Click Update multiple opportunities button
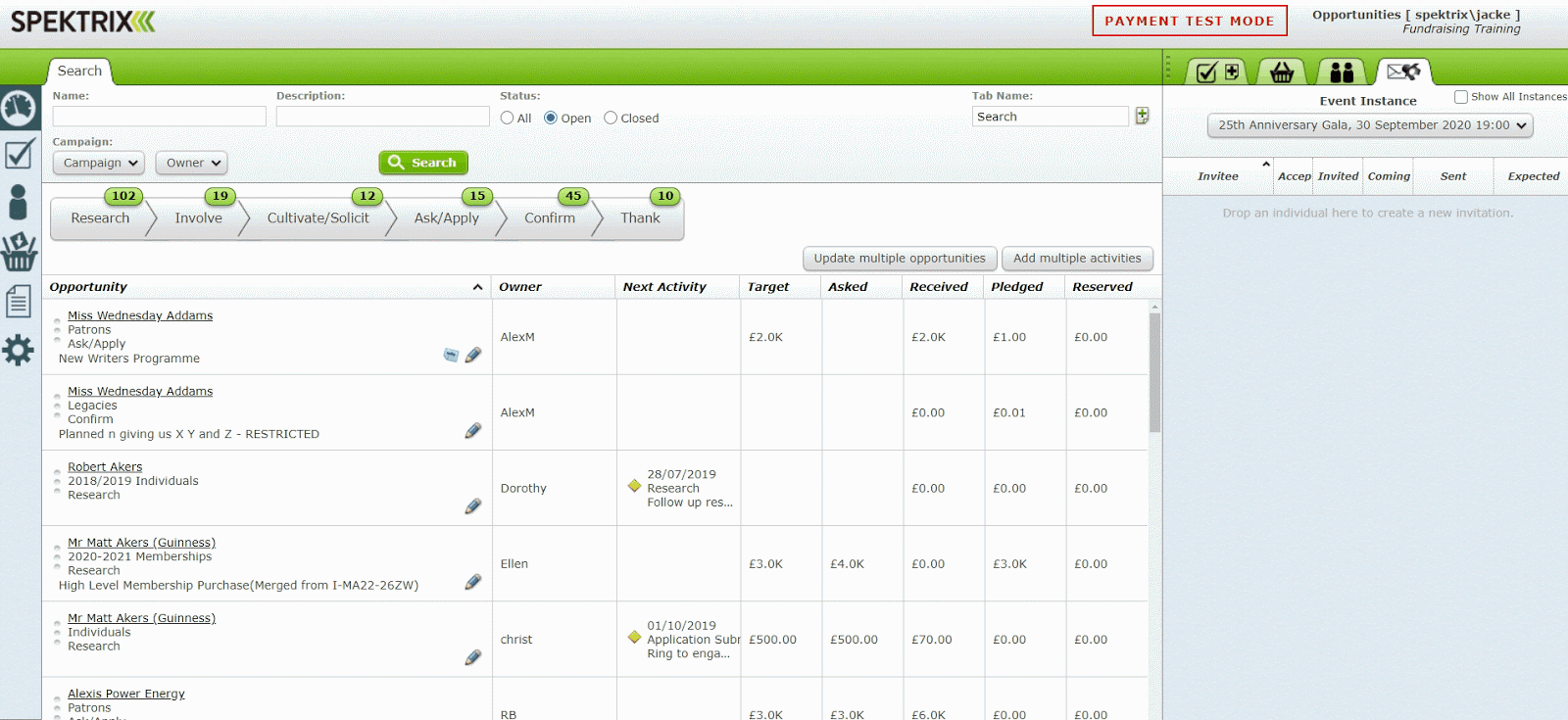Viewport: 1568px width, 720px height. point(899,259)
